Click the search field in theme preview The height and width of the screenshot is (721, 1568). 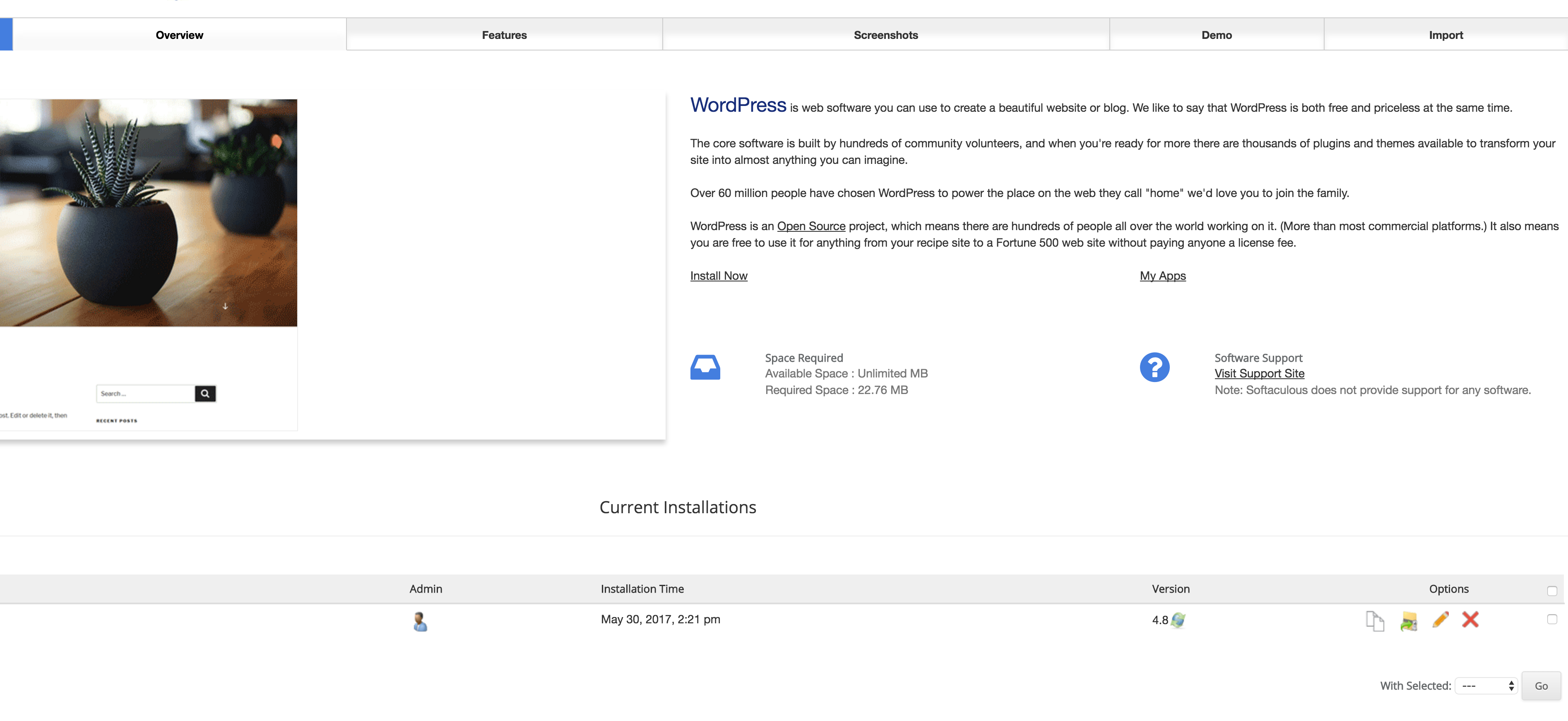pyautogui.click(x=145, y=394)
